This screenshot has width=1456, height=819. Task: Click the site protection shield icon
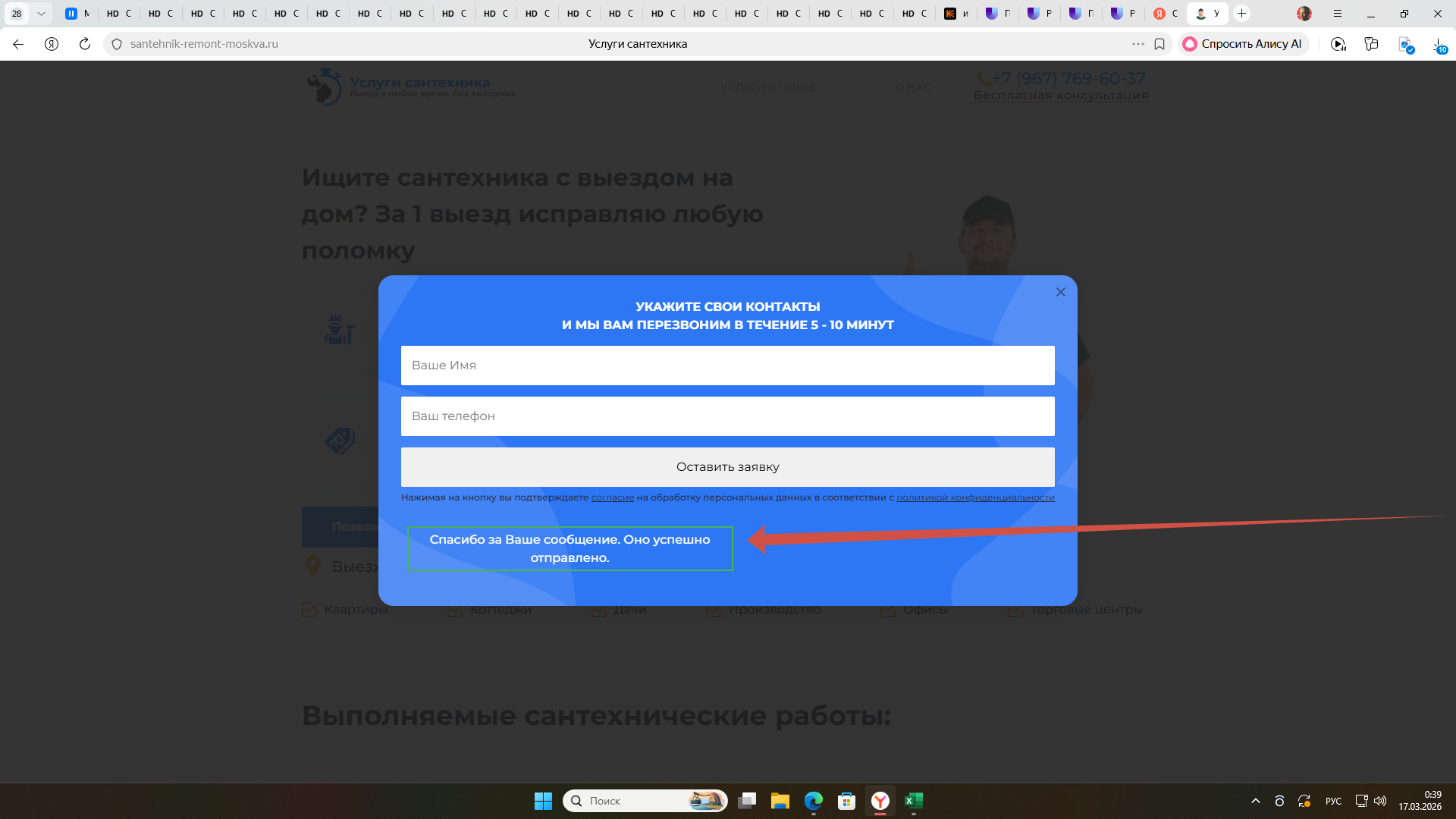[117, 44]
